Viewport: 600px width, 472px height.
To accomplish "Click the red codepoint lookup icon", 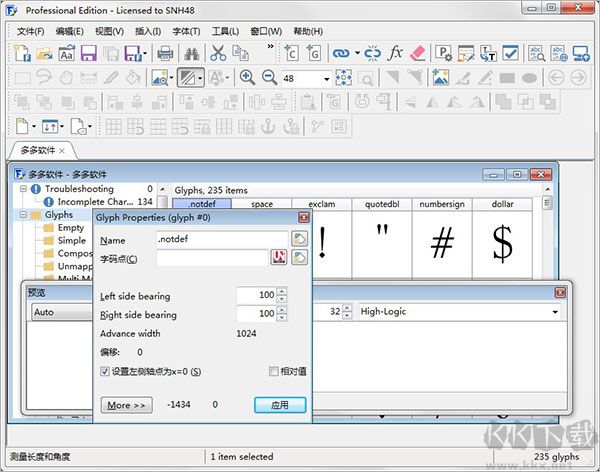I will (279, 259).
